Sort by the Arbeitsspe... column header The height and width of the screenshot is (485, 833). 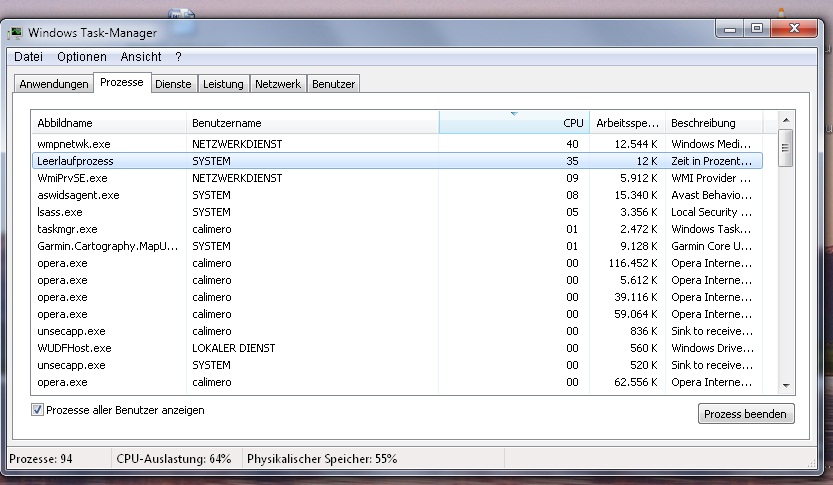[627, 123]
